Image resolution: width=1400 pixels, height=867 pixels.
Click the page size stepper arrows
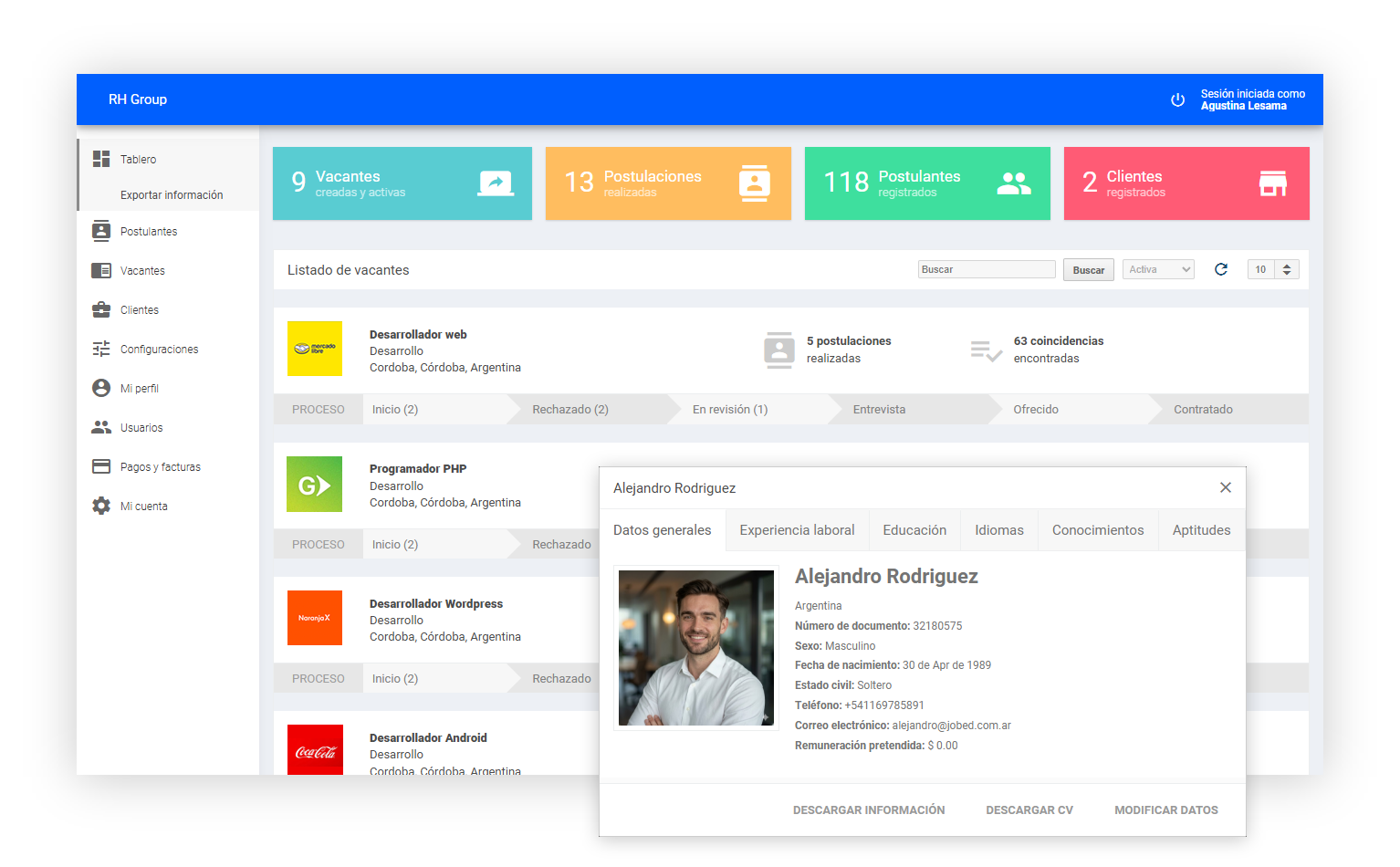pos(1287,269)
